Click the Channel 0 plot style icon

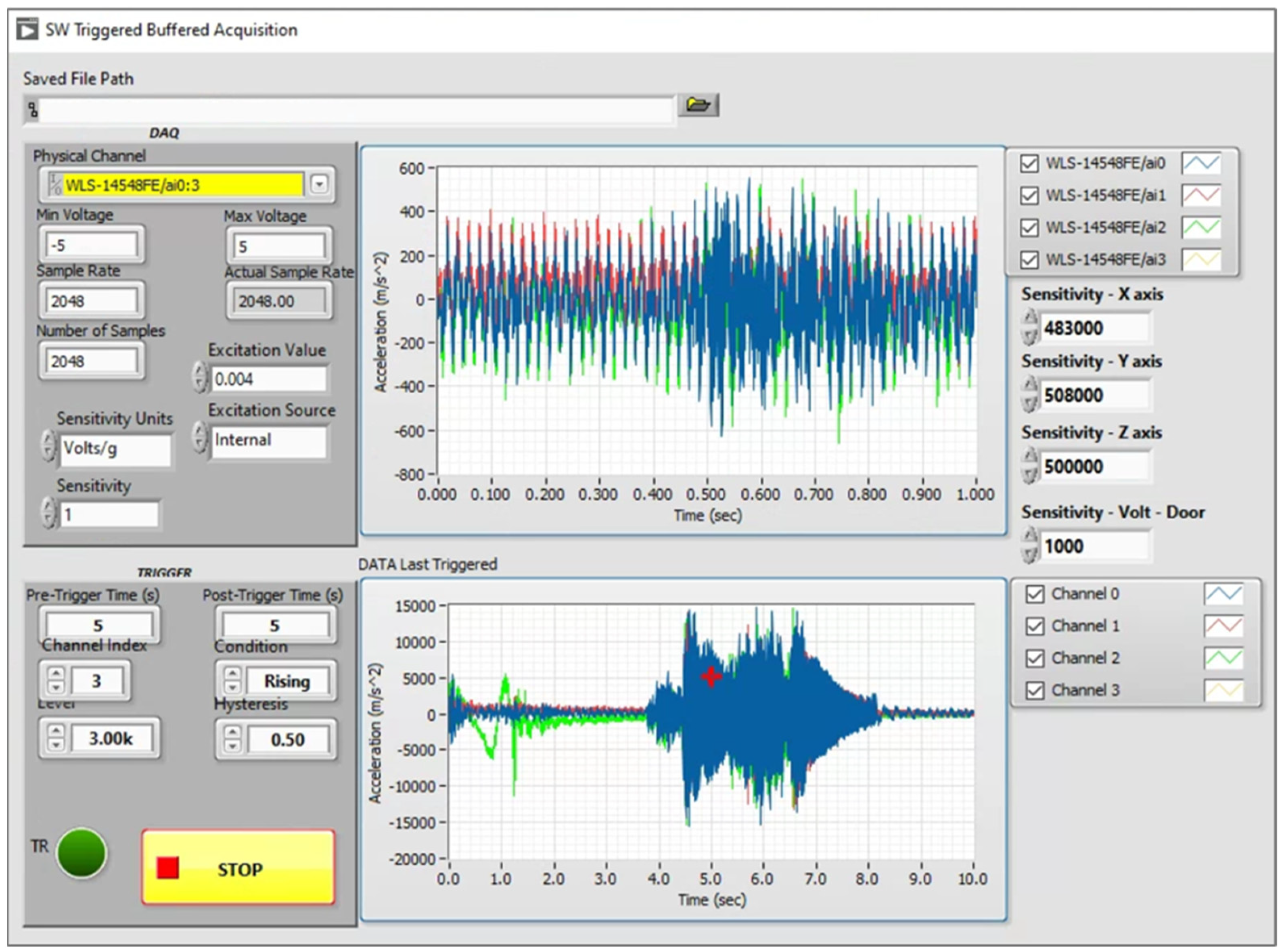1223,594
